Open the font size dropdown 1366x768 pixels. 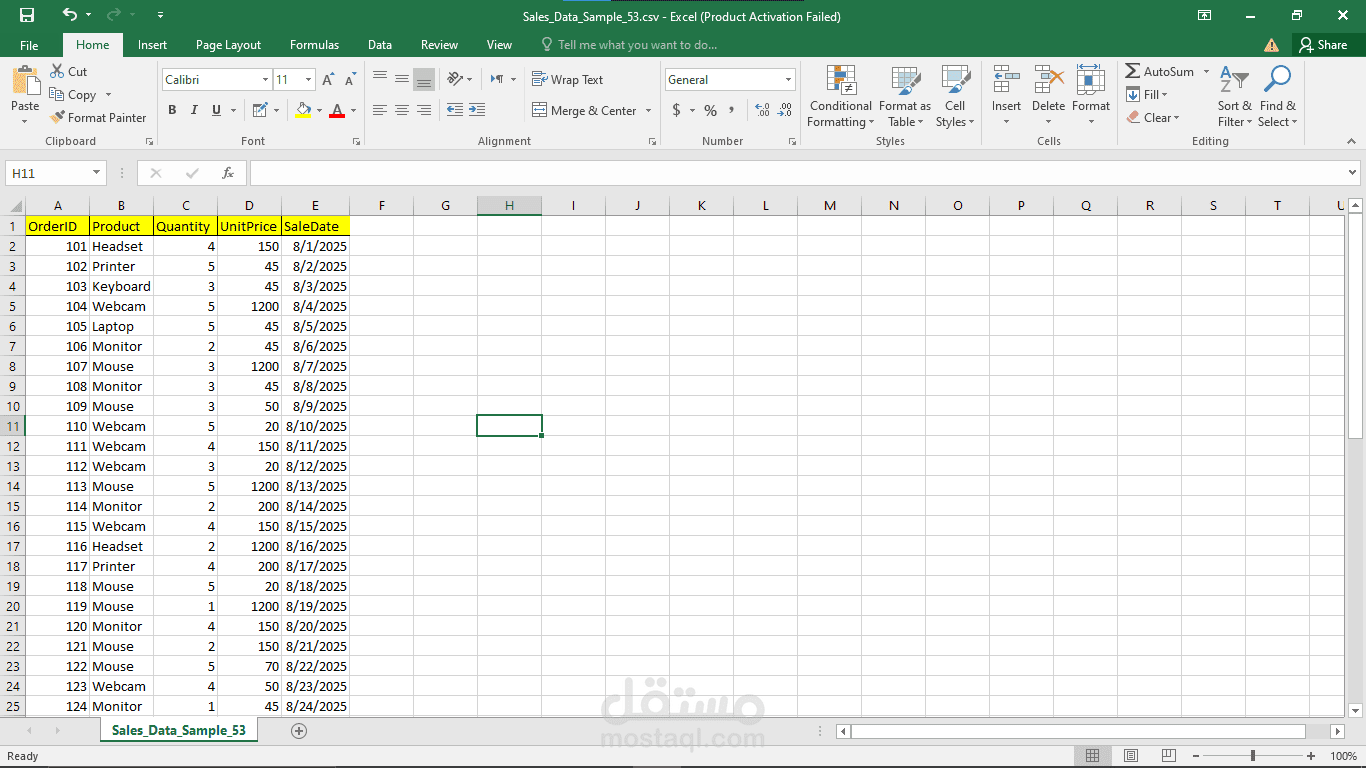309,79
